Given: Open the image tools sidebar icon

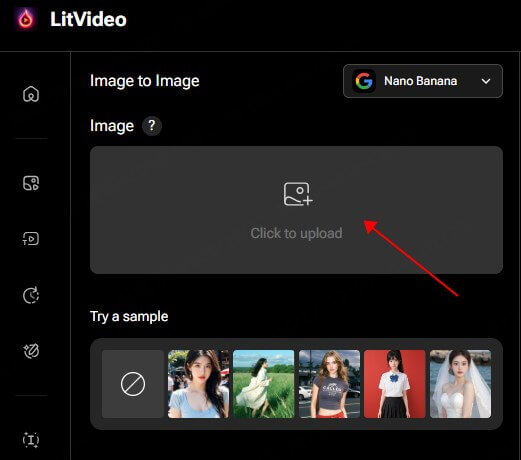Looking at the screenshot, I should pos(31,183).
